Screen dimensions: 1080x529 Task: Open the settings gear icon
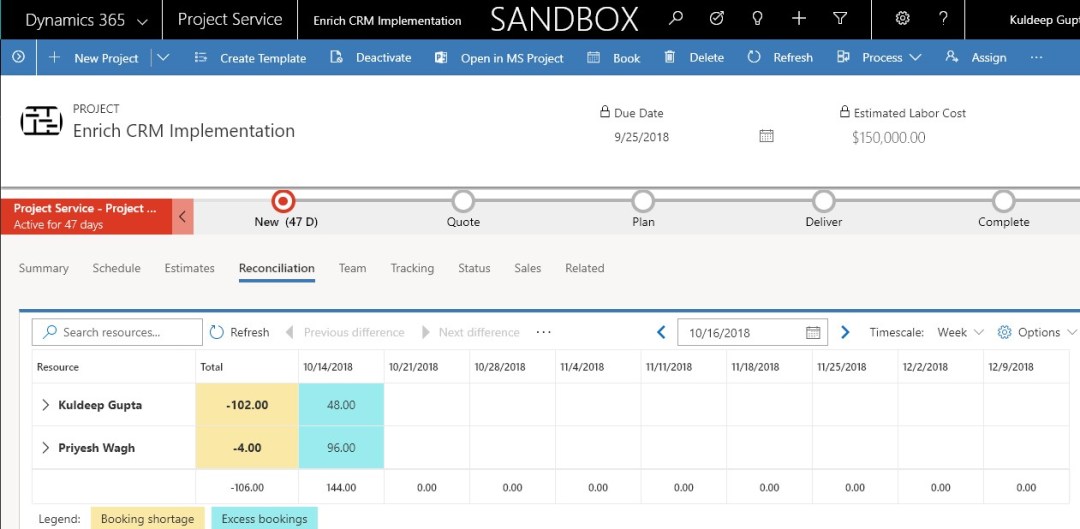[902, 19]
